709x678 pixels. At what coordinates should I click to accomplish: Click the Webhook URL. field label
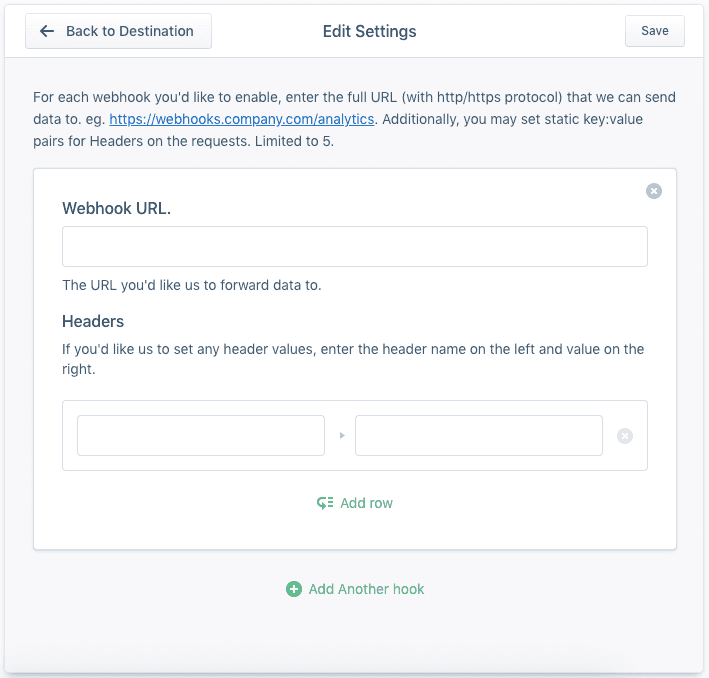click(x=116, y=208)
